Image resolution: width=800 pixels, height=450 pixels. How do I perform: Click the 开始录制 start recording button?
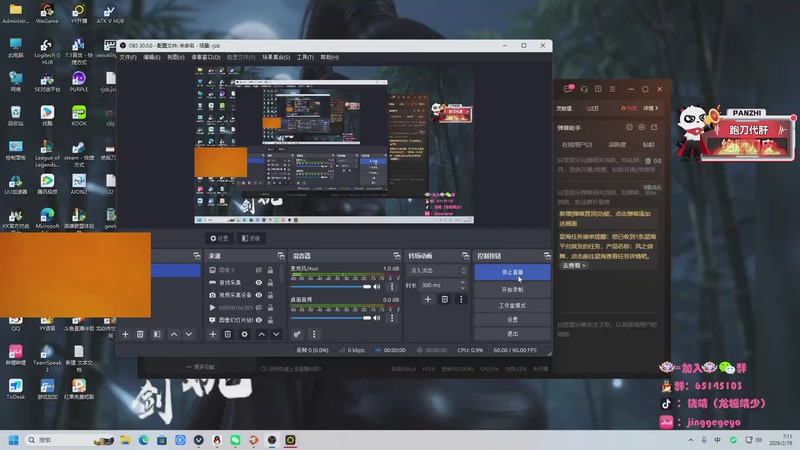click(x=512, y=289)
